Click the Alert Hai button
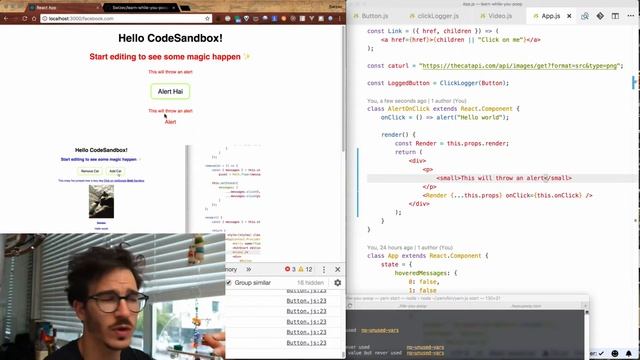Image resolution: width=640 pixels, height=360 pixels. 170,91
